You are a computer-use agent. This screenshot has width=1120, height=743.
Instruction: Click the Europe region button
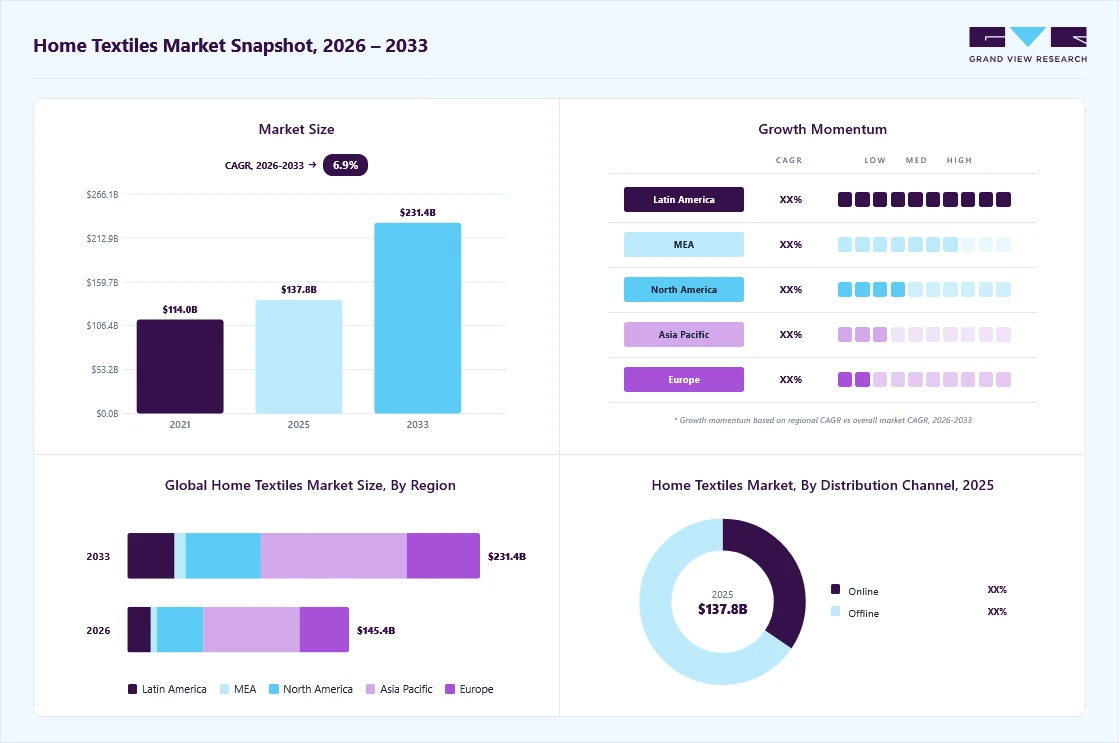(684, 379)
